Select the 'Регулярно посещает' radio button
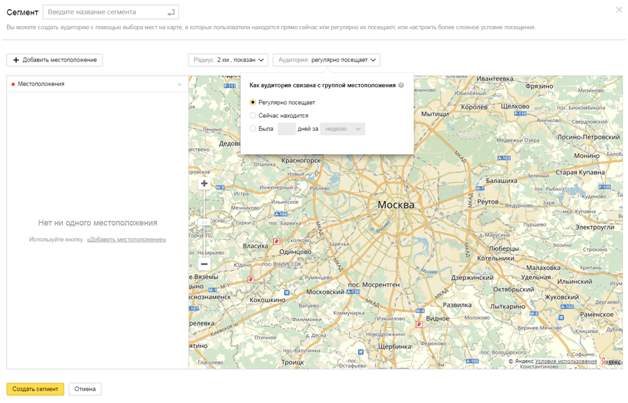 point(253,102)
